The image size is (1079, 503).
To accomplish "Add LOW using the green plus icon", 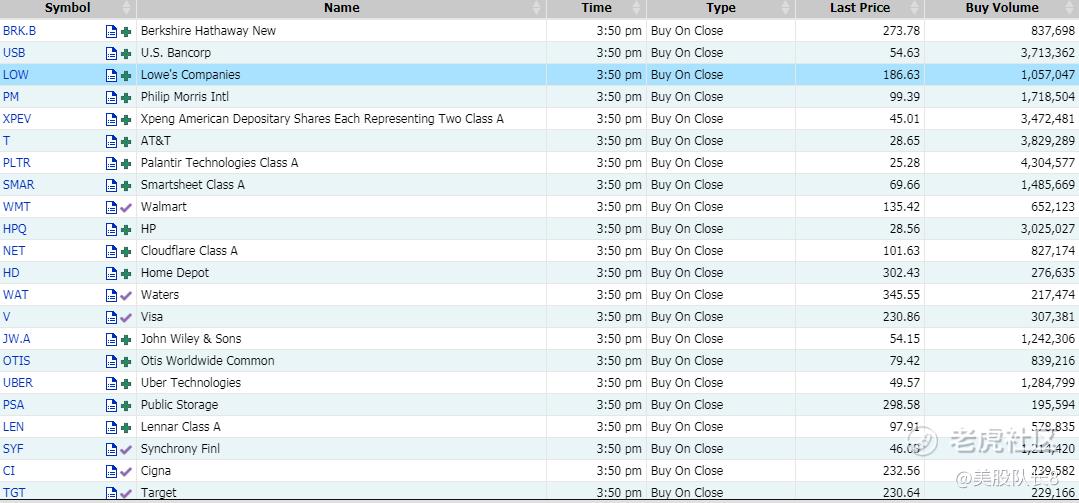I will tap(126, 76).
